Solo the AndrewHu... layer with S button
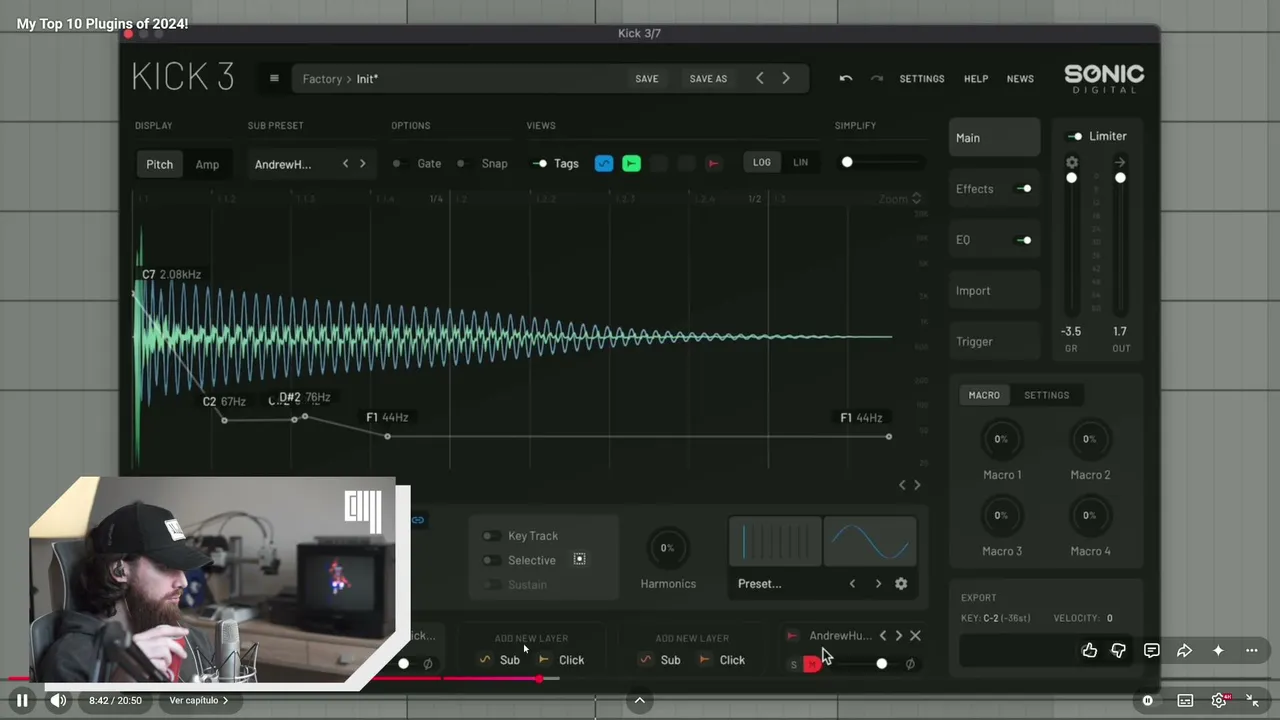This screenshot has width=1280, height=720. tap(794, 664)
